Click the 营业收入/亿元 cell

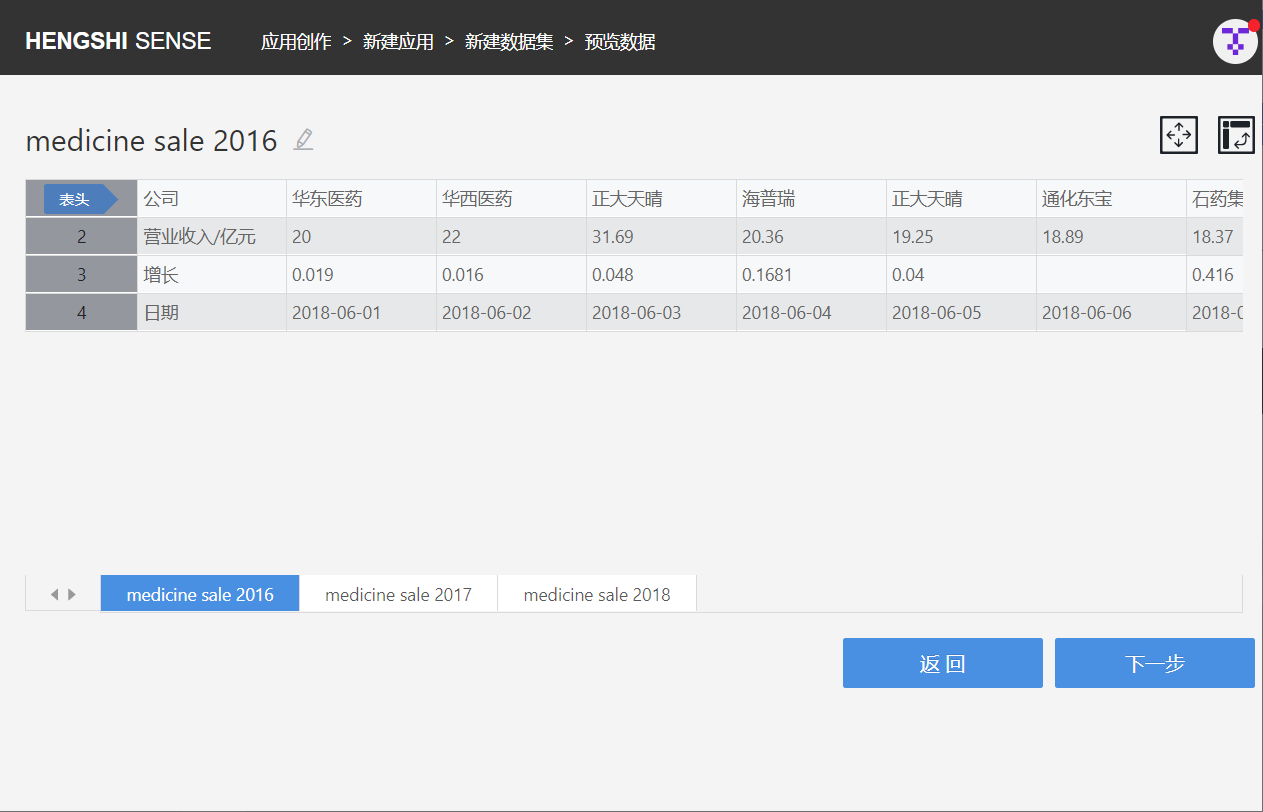click(211, 237)
